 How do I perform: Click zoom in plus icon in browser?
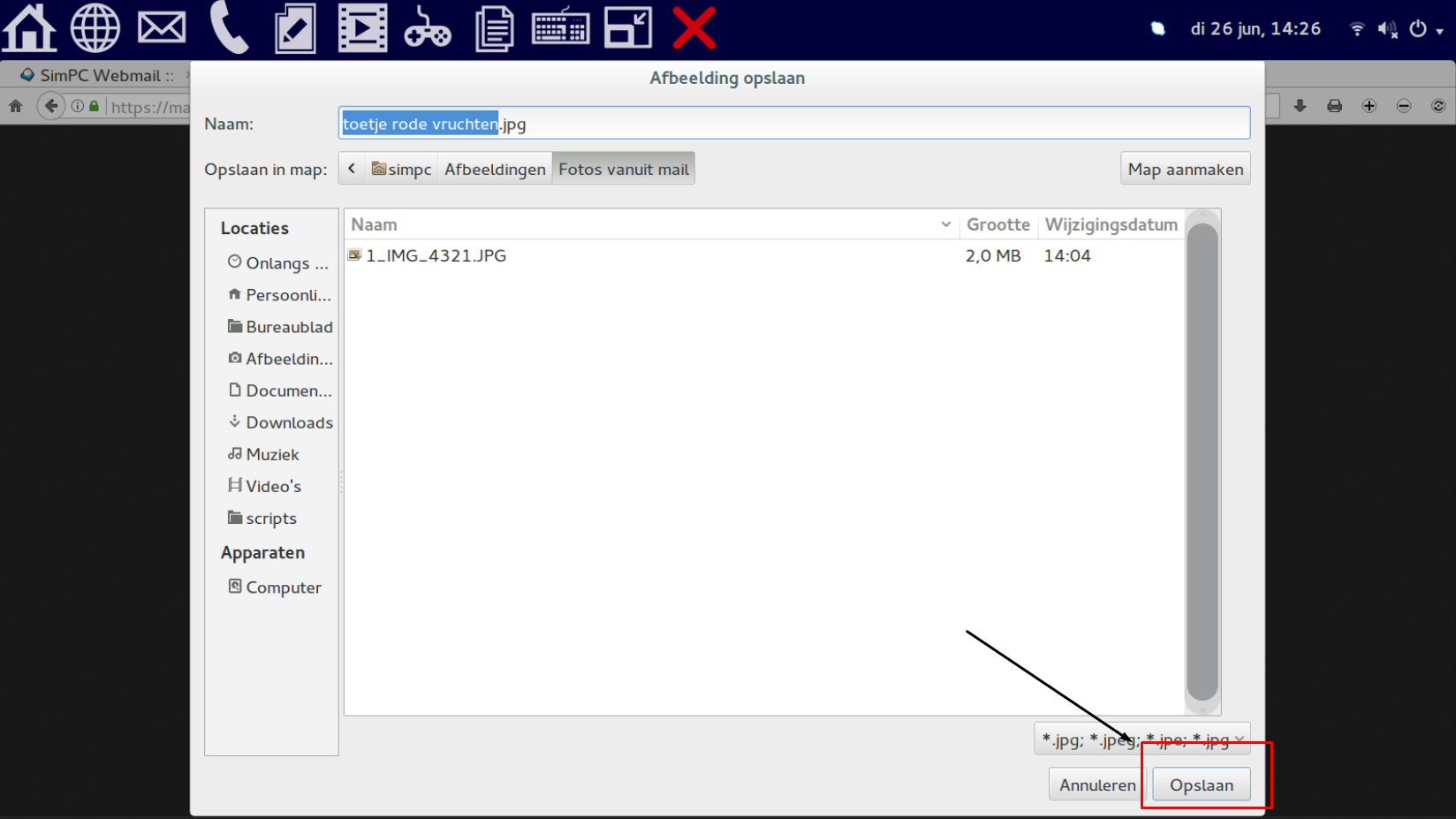(x=1369, y=106)
